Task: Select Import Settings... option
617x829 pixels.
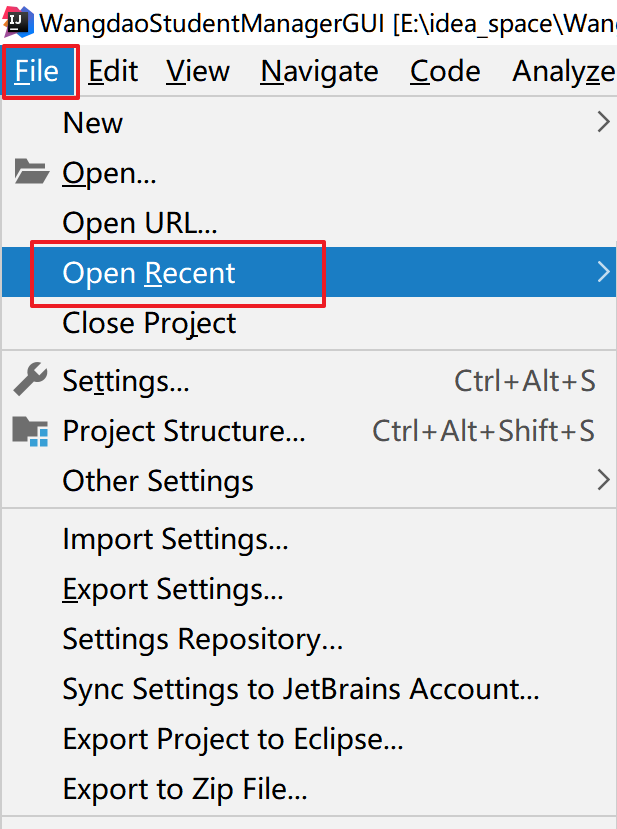Action: [175, 540]
